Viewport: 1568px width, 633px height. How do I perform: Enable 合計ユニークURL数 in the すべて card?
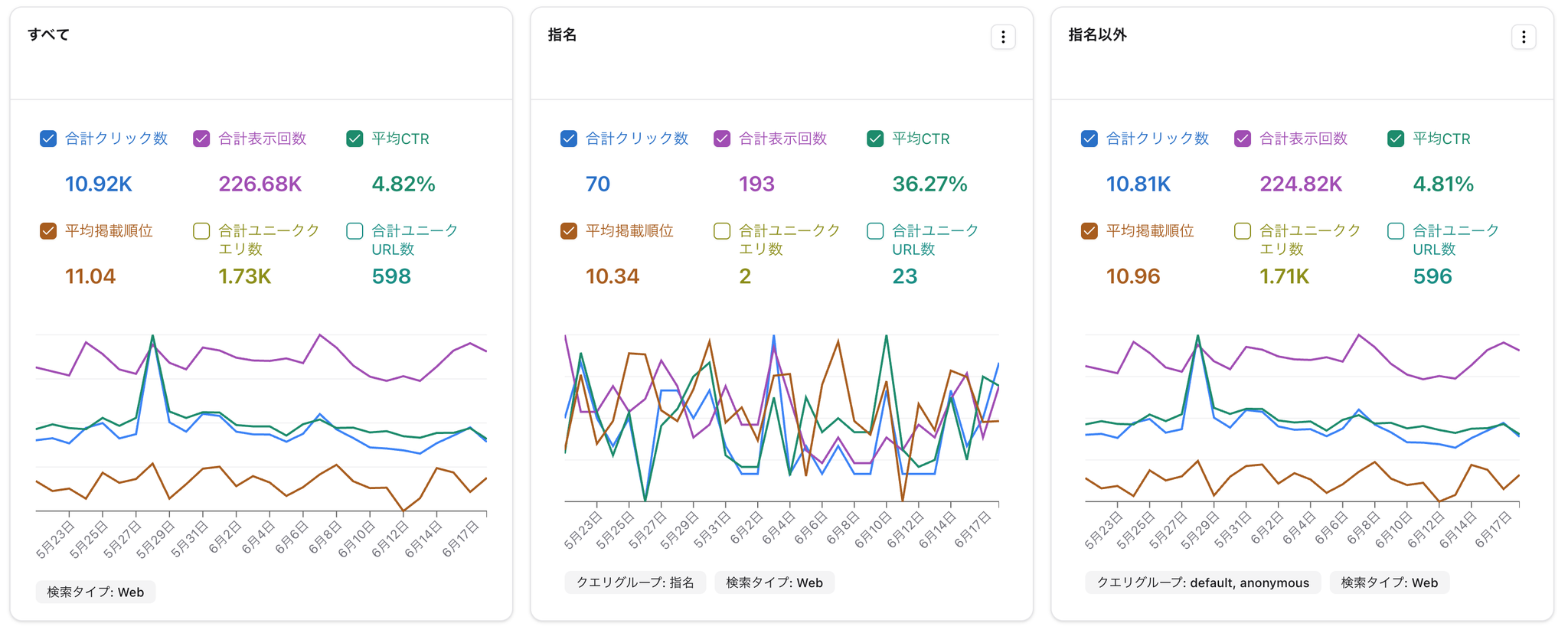click(x=354, y=231)
